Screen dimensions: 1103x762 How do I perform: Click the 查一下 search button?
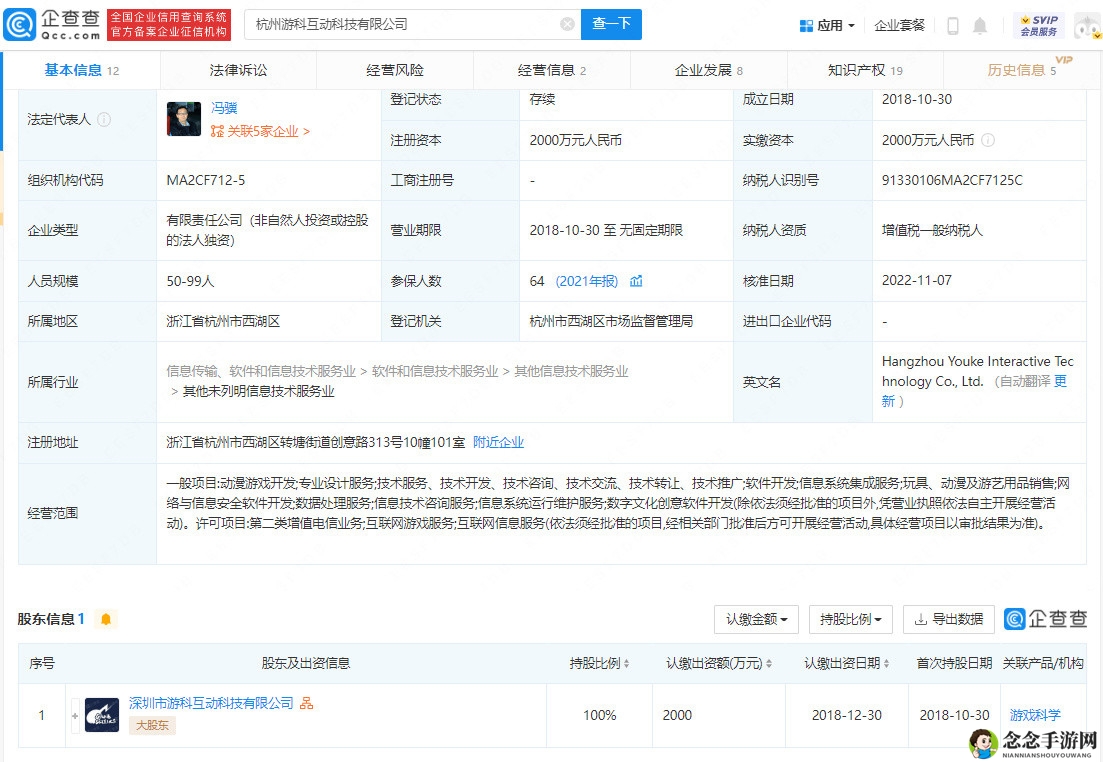(x=611, y=25)
